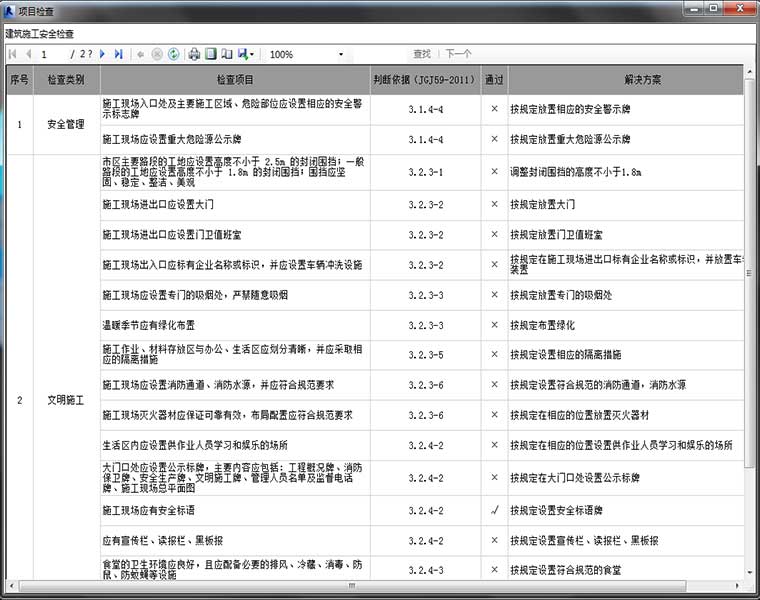Click the 检查项目 column header
760x600 pixels.
pos(235,80)
